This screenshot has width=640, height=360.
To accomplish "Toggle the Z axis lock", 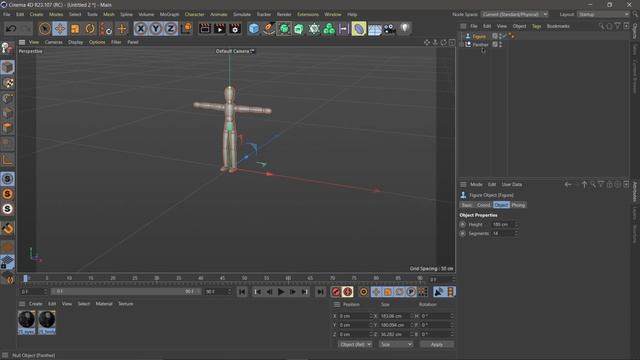I will point(171,29).
